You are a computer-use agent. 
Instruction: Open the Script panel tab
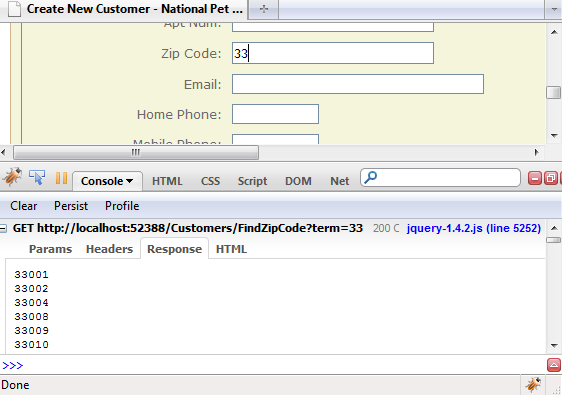click(252, 181)
